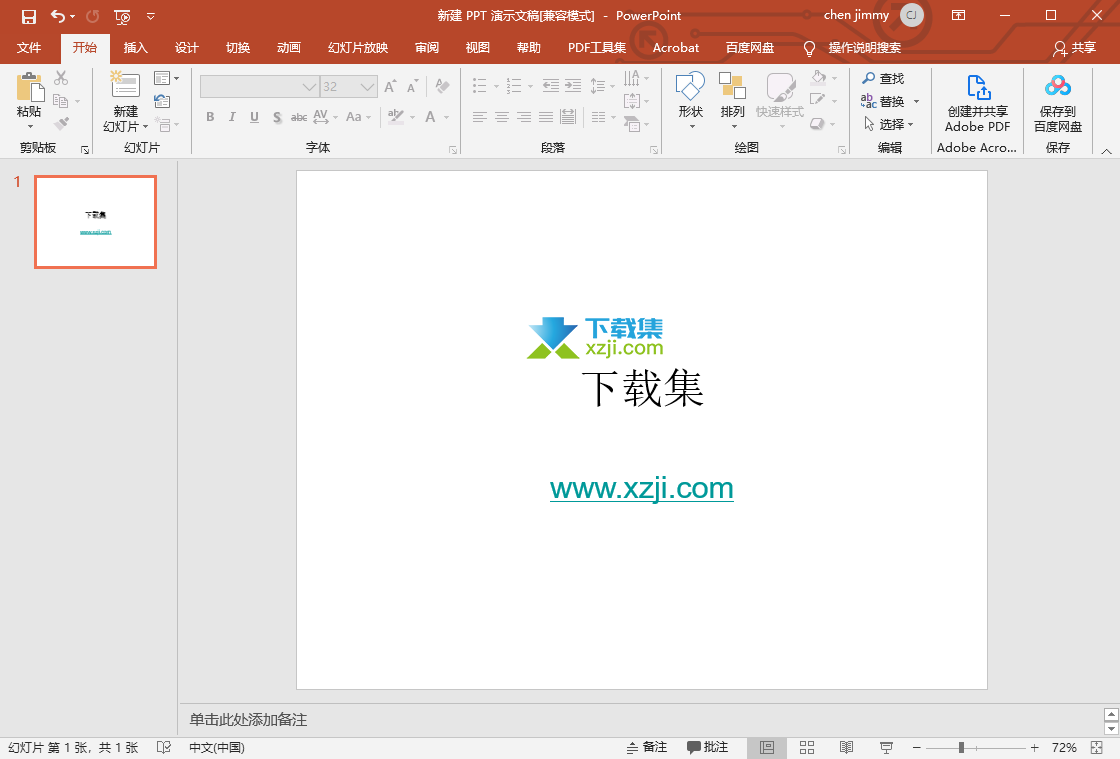This screenshot has height=759, width=1120.
Task: Justify text alignment
Action: coord(546,117)
